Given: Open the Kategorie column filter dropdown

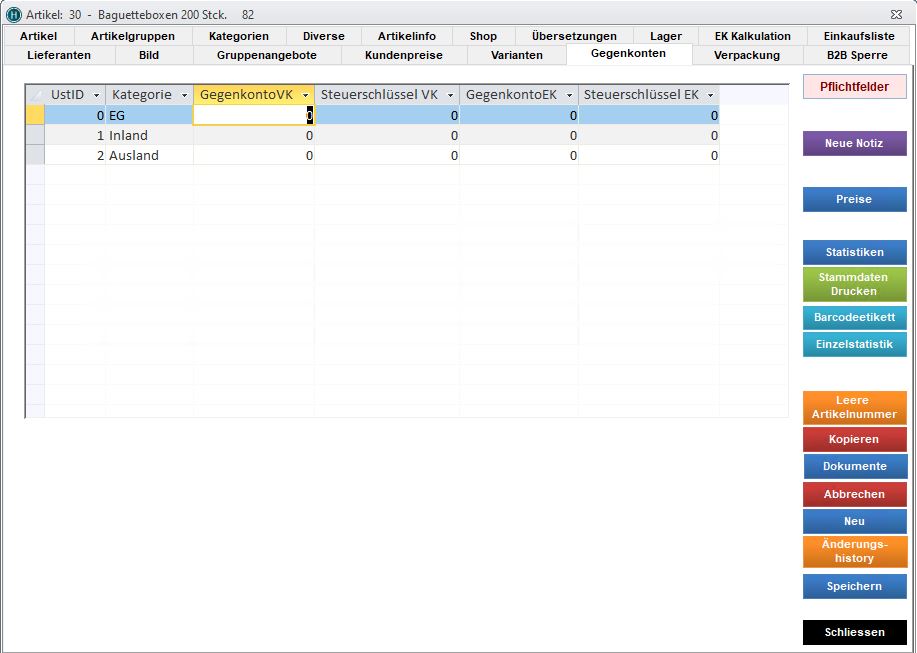Looking at the screenshot, I should tap(184, 95).
